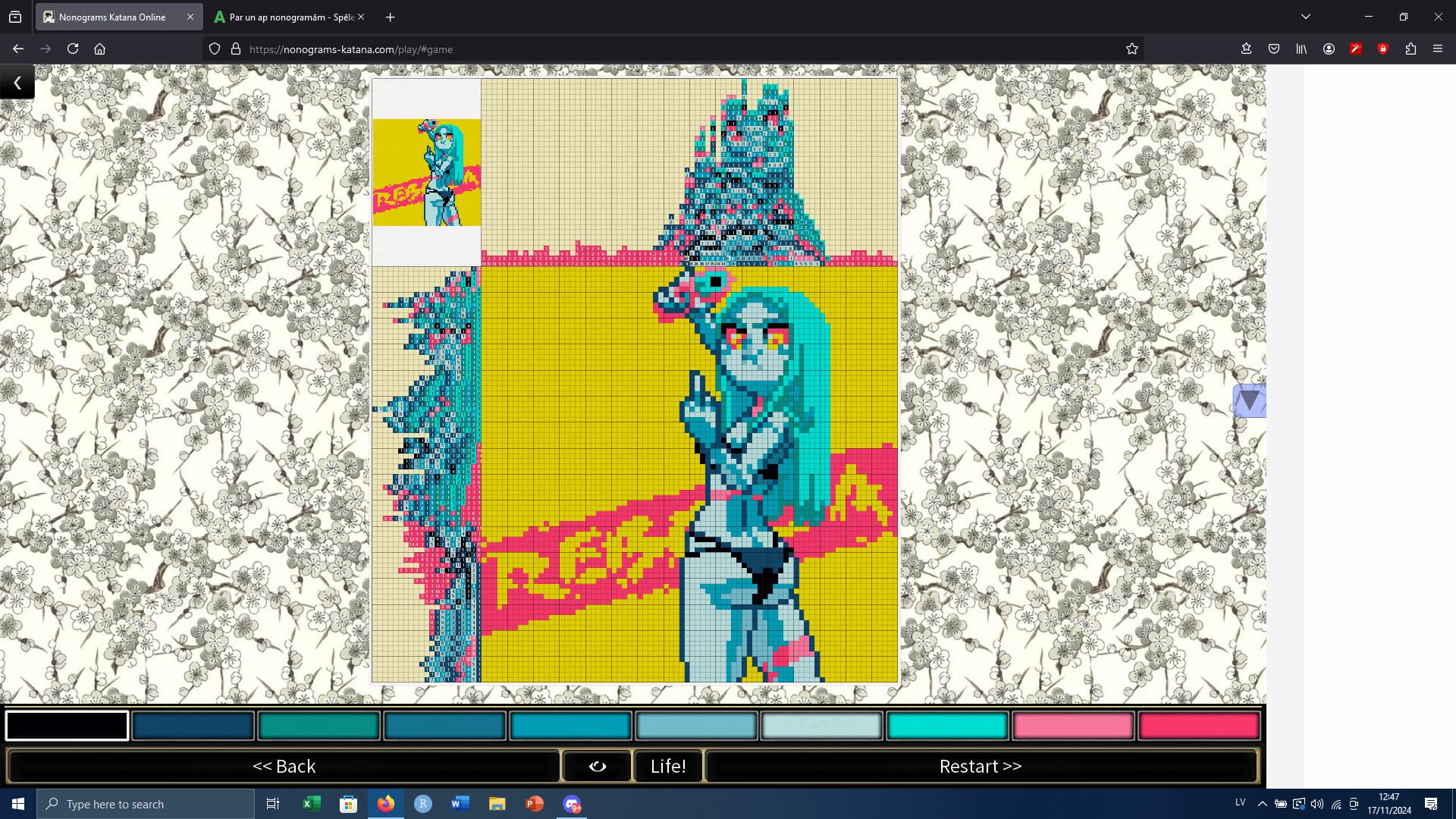Viewport: 1456px width, 819px height.
Task: Open Firefox tab list dropdown
Action: 1305,17
